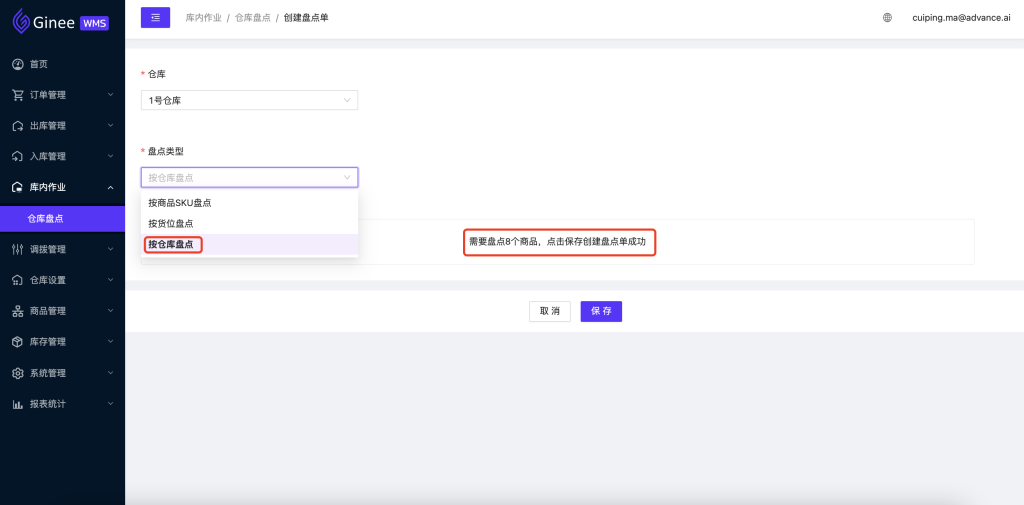Expand the 入库管理 menu chevron
Screen dimensions: 1024x505
[x=110, y=156]
